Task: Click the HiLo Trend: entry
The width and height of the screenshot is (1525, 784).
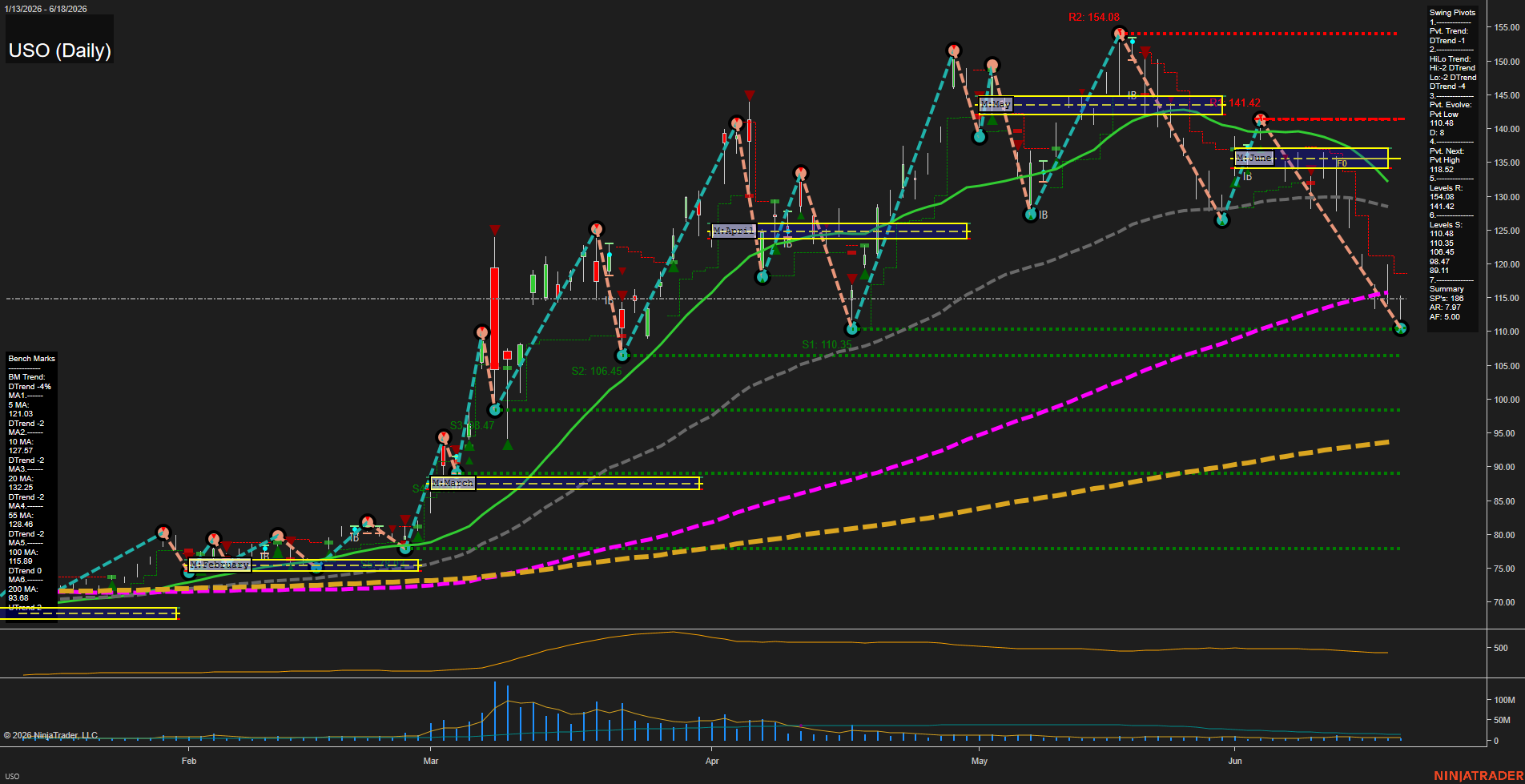Action: [x=1451, y=59]
